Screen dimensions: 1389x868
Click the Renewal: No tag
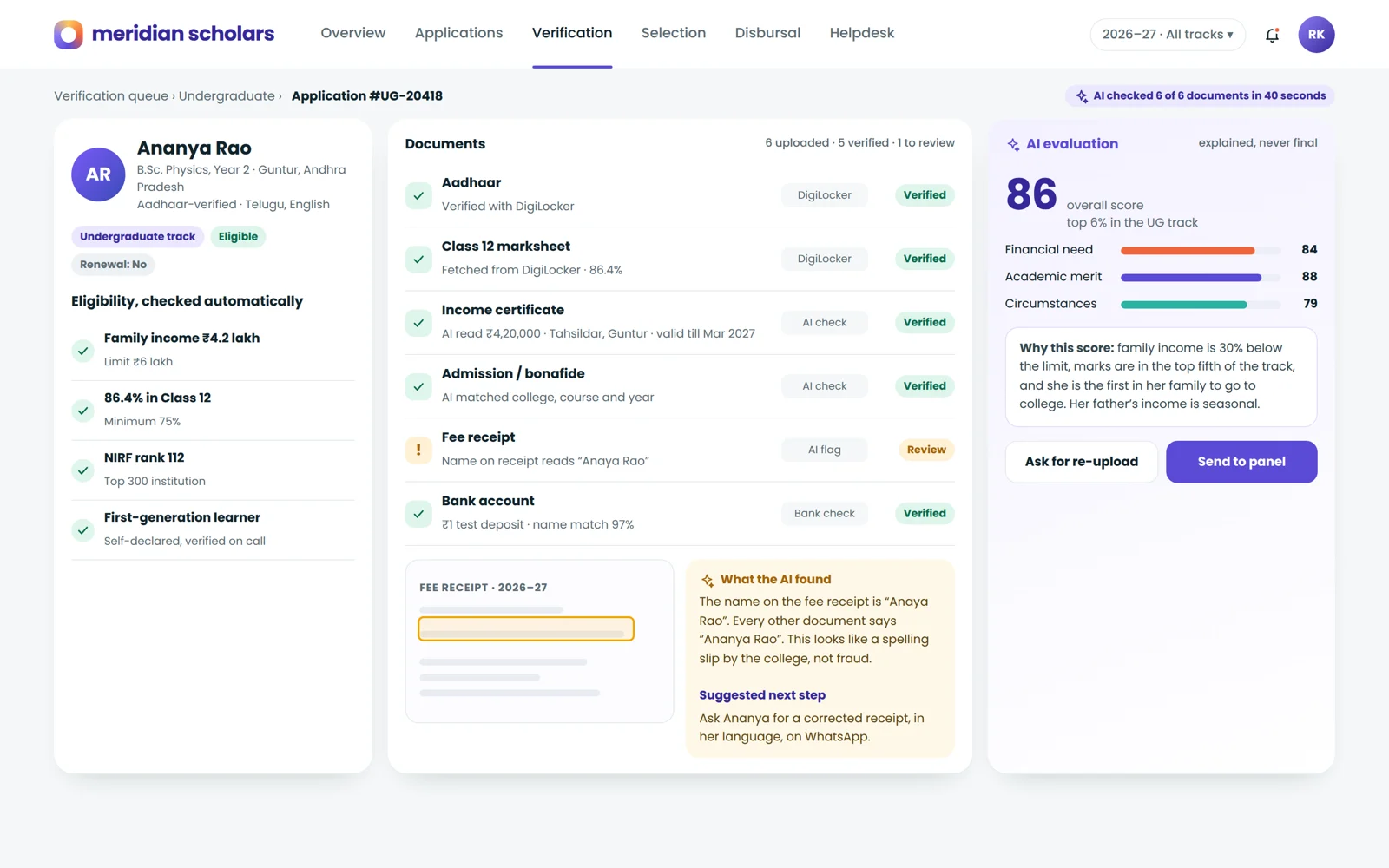[x=113, y=265]
